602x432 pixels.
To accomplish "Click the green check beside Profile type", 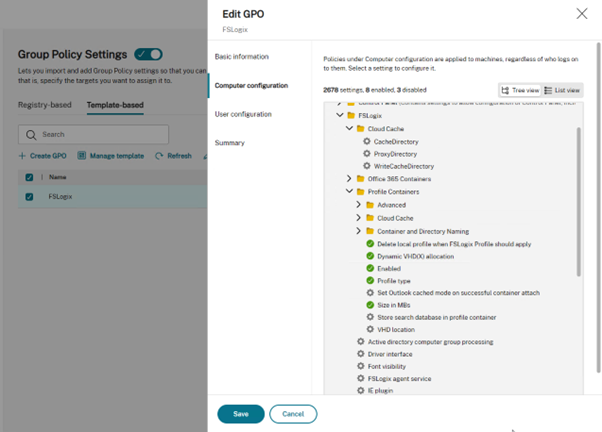I will point(370,280).
